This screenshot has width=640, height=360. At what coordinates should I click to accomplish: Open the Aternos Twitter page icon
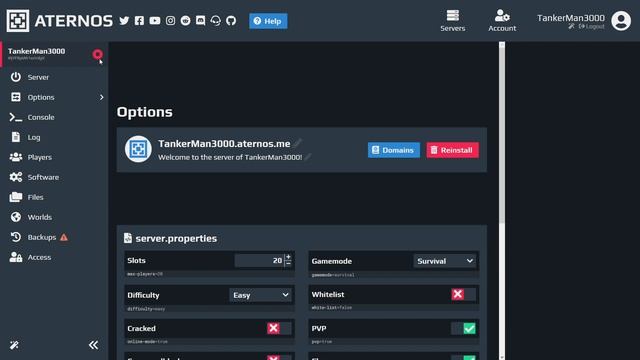pos(124,20)
